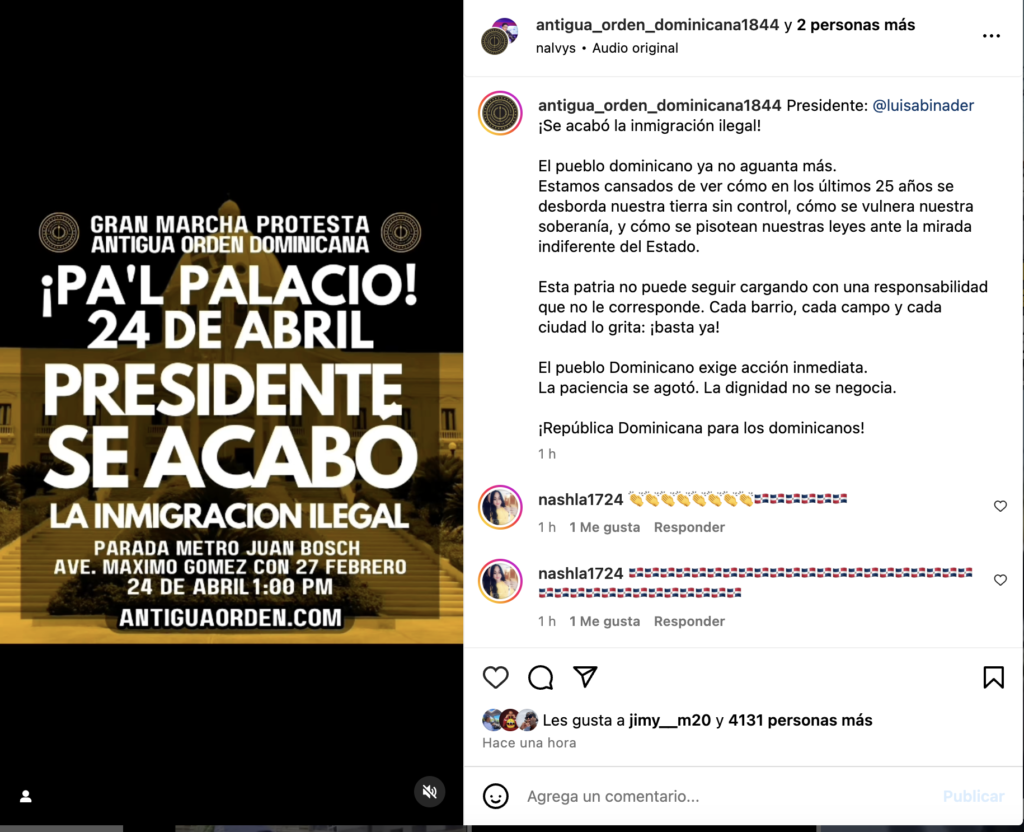Click the caption author's profile avatar

tap(500, 114)
